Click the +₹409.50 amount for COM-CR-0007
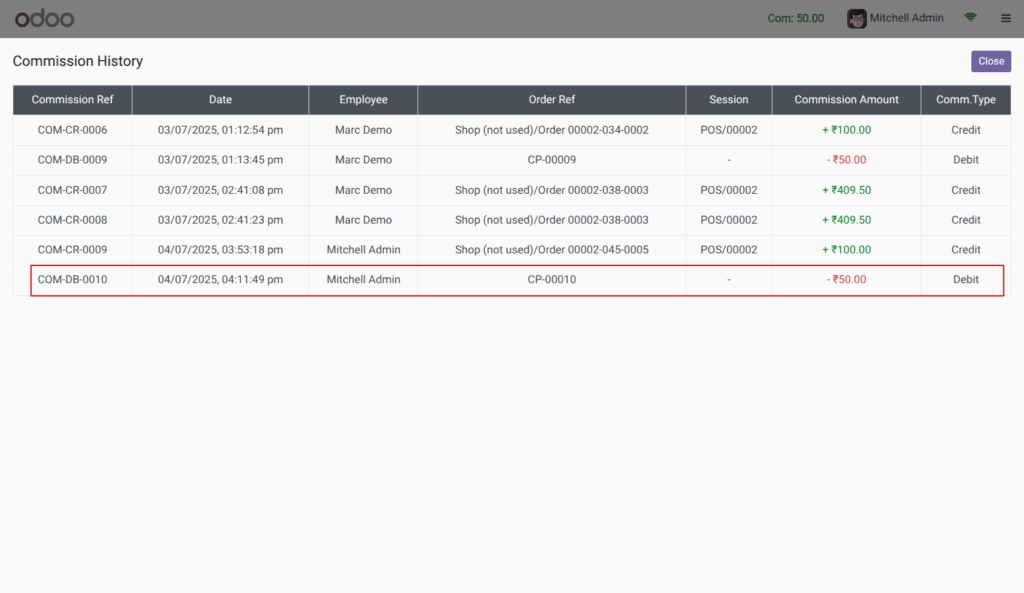The height and width of the screenshot is (593, 1024). pos(846,190)
